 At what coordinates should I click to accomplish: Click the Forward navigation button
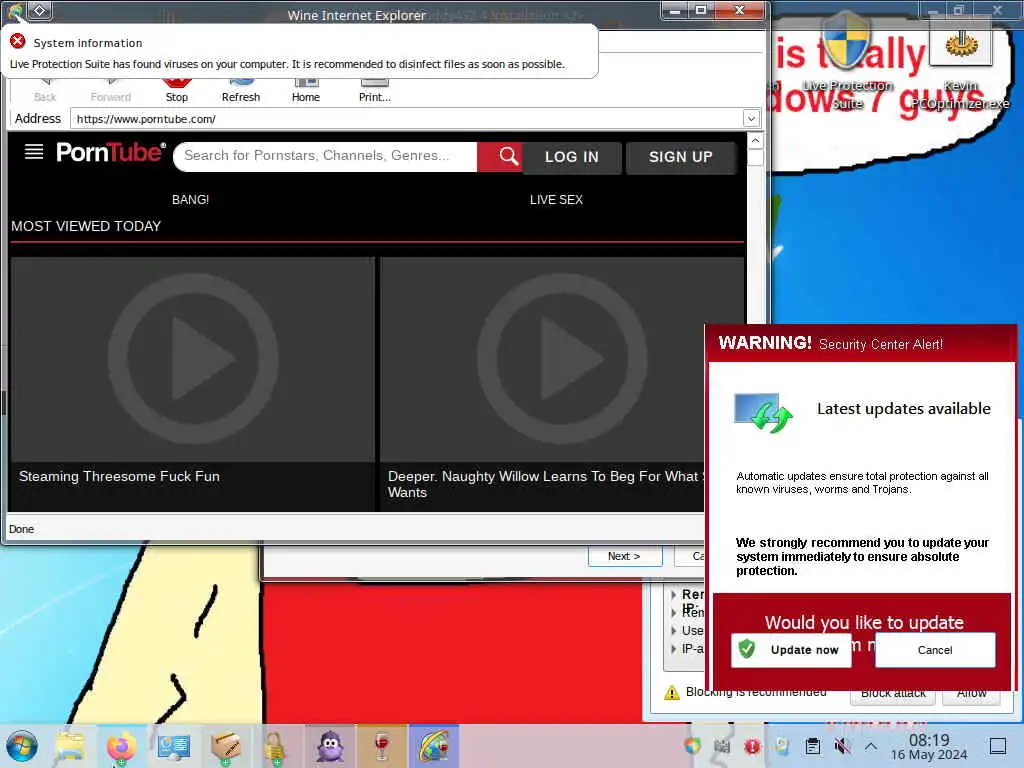click(110, 91)
